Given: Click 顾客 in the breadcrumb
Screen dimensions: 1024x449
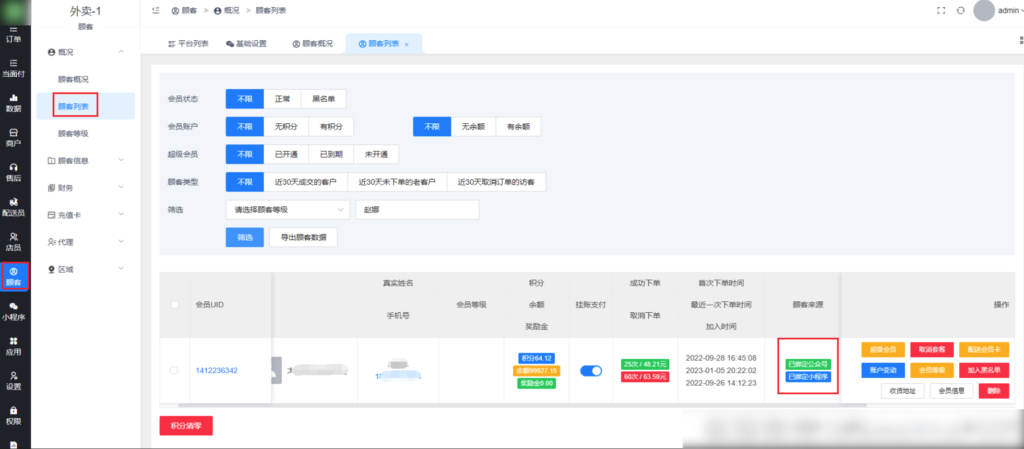Looking at the screenshot, I should (184, 10).
